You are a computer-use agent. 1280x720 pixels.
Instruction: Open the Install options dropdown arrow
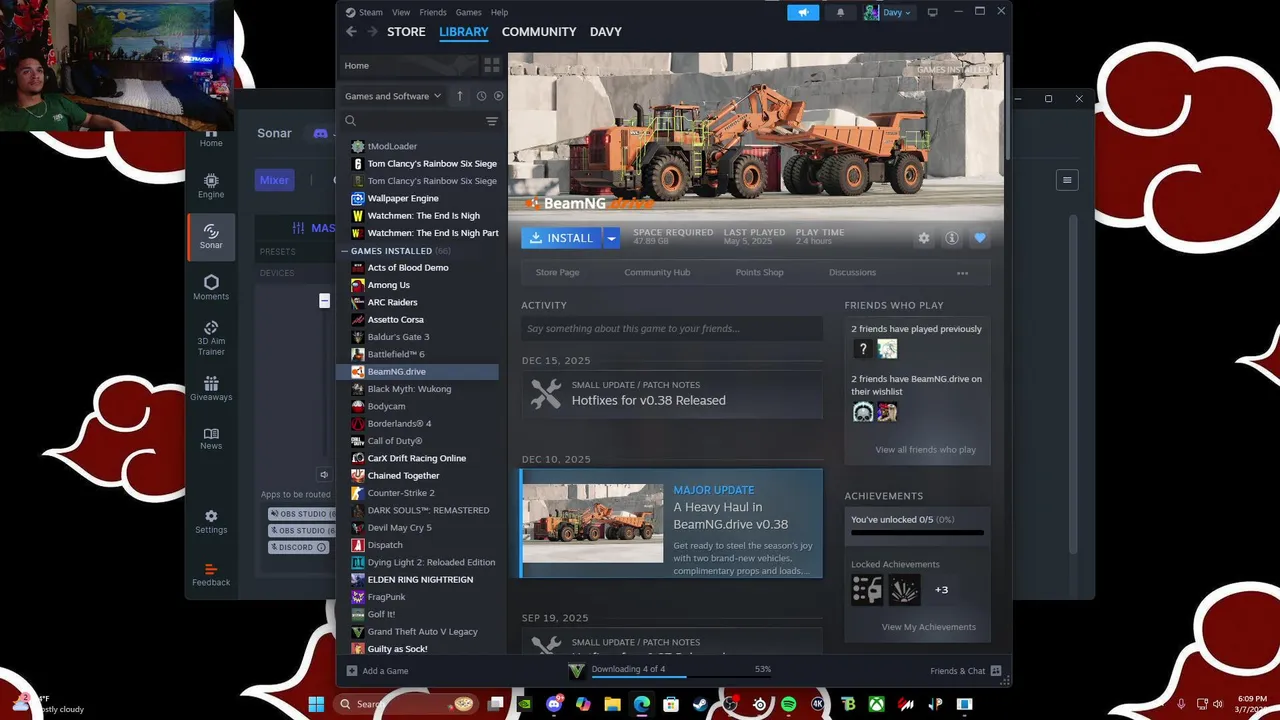[x=612, y=238]
